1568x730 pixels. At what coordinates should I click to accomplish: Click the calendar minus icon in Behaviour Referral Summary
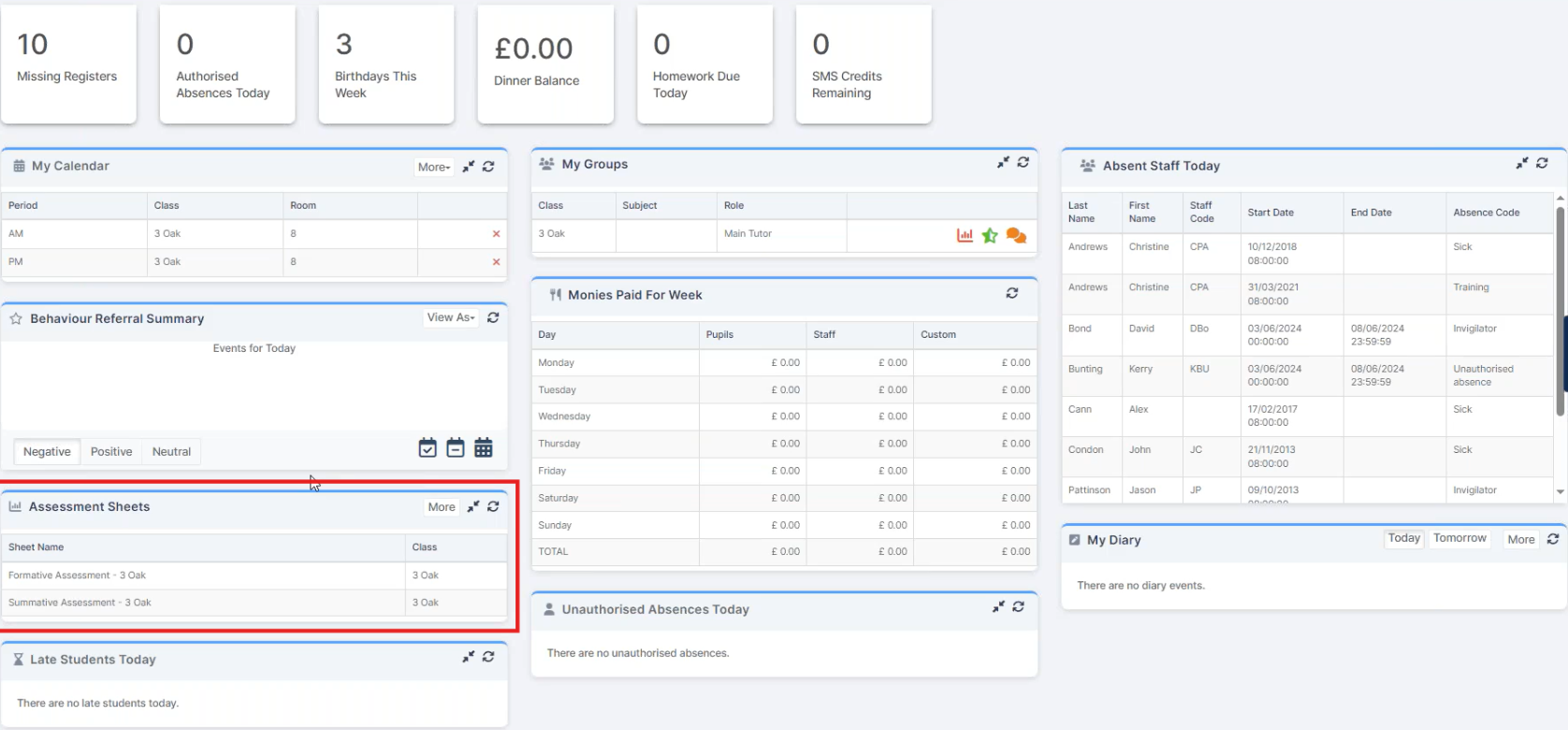[x=456, y=448]
